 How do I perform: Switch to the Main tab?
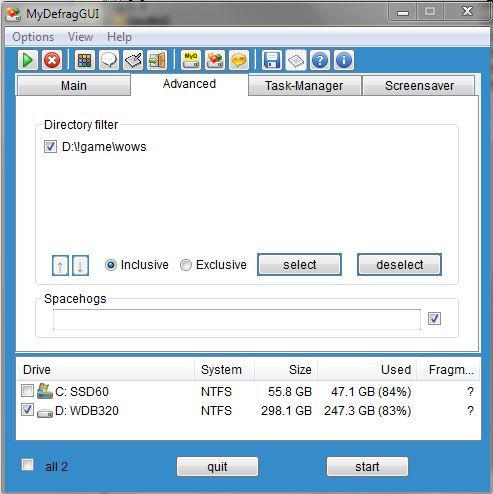[x=74, y=86]
